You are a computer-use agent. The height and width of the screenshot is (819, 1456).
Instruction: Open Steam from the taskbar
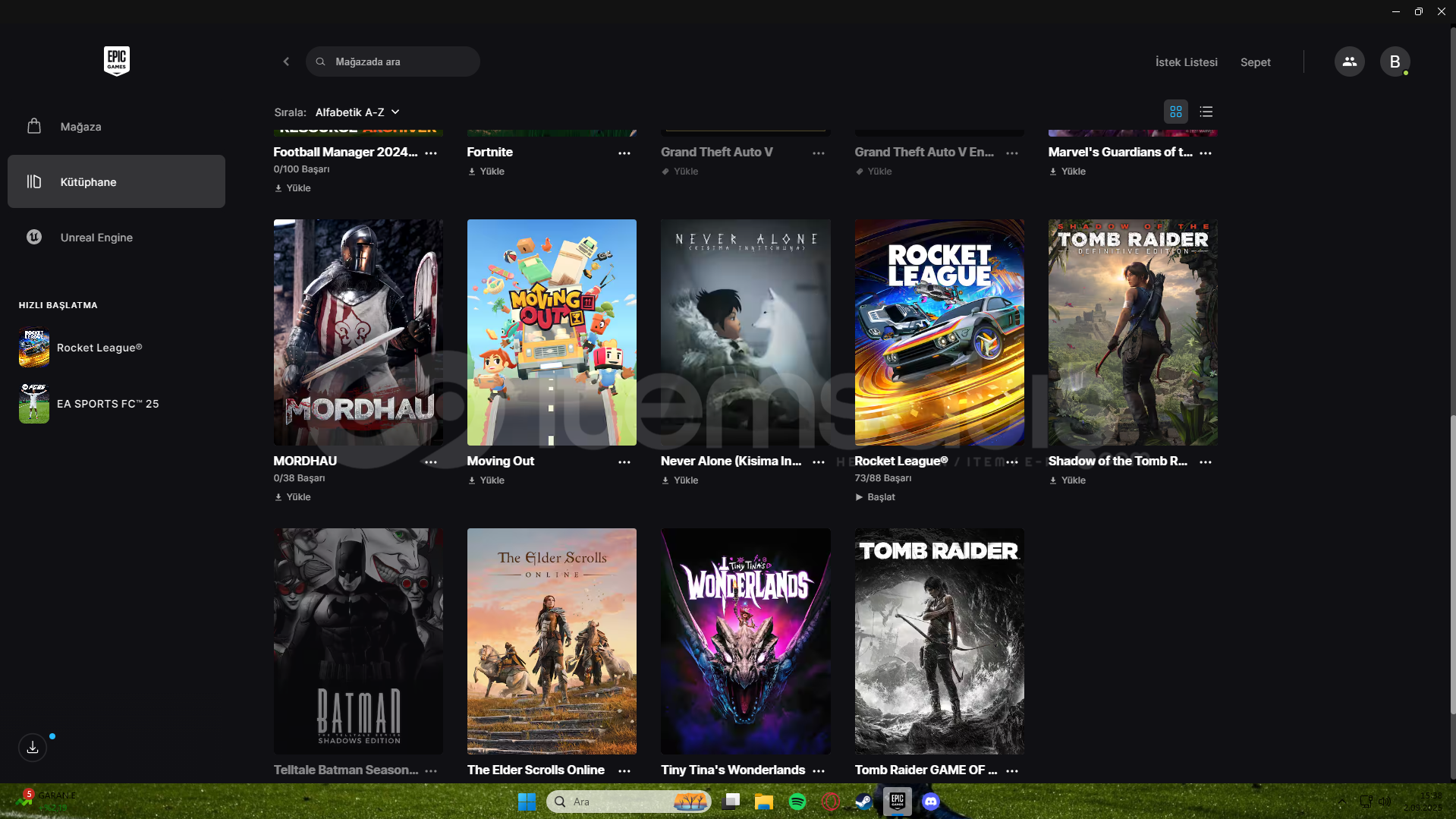(x=863, y=802)
